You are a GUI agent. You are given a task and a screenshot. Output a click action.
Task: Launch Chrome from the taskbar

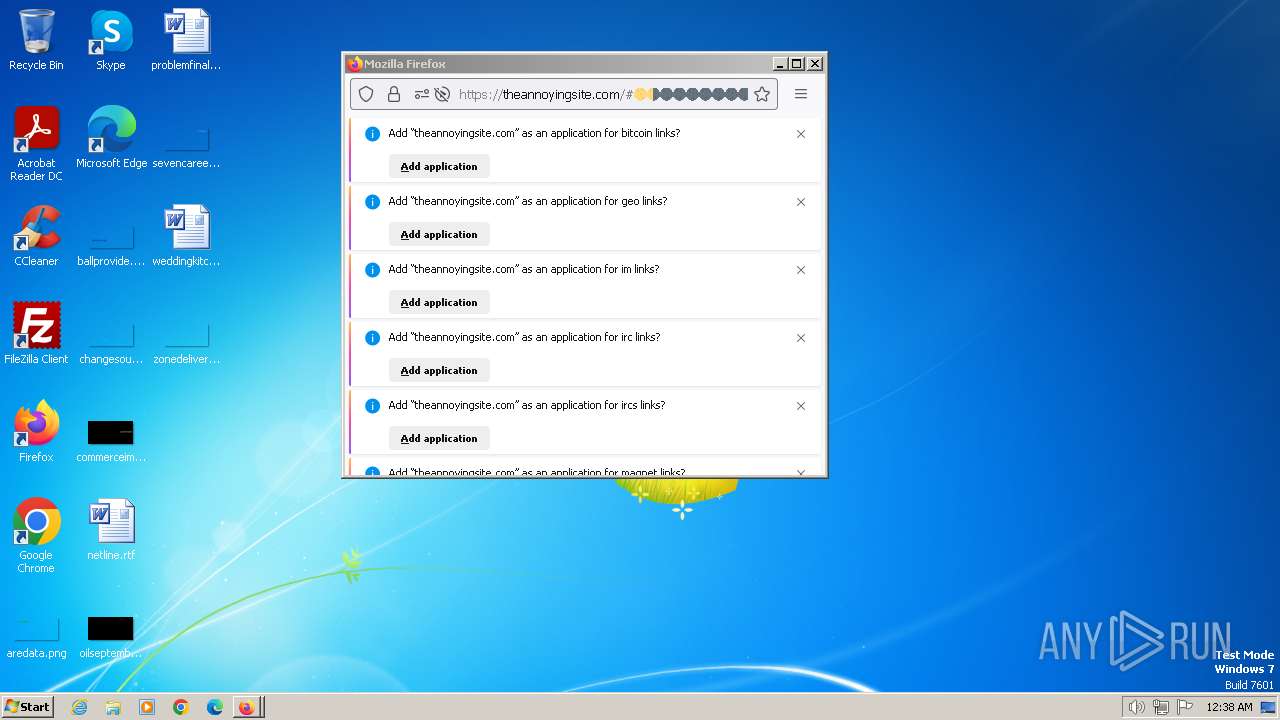click(x=181, y=707)
